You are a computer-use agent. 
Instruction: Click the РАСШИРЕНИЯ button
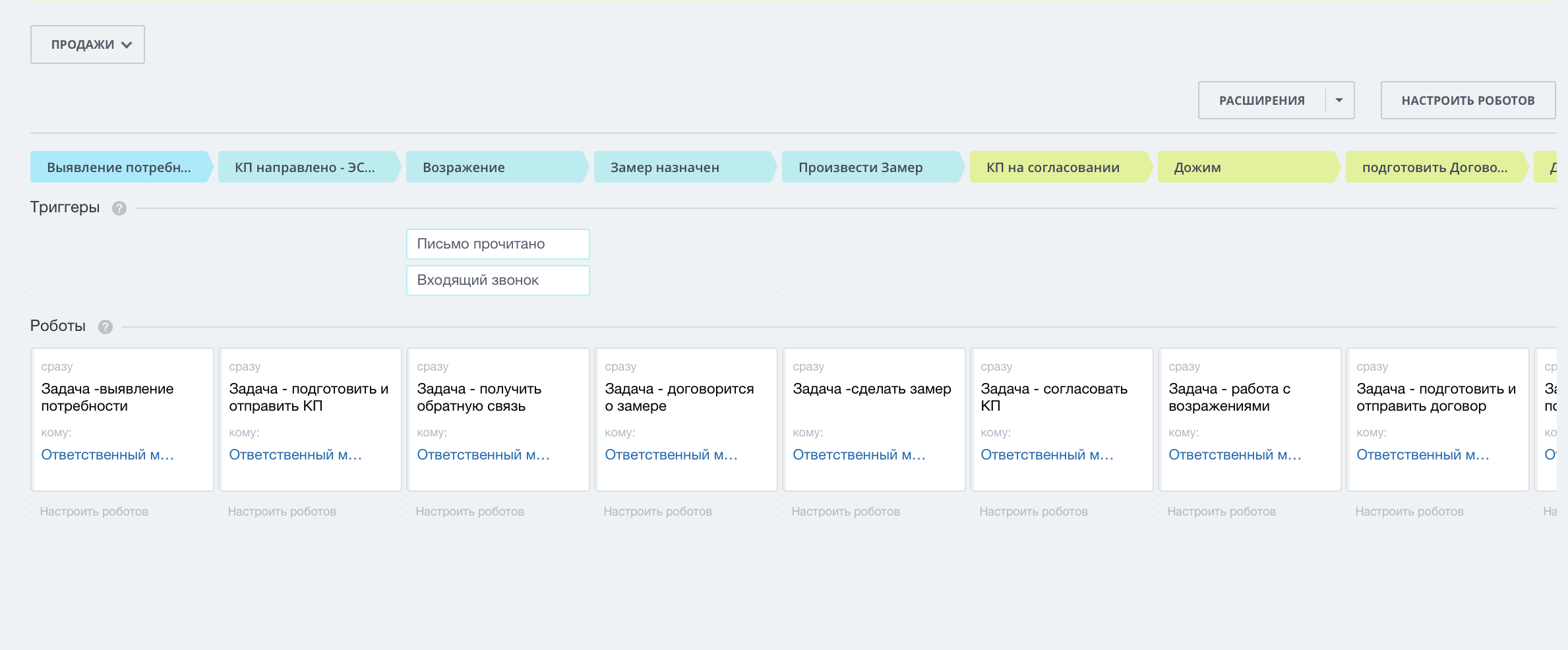(x=1261, y=101)
